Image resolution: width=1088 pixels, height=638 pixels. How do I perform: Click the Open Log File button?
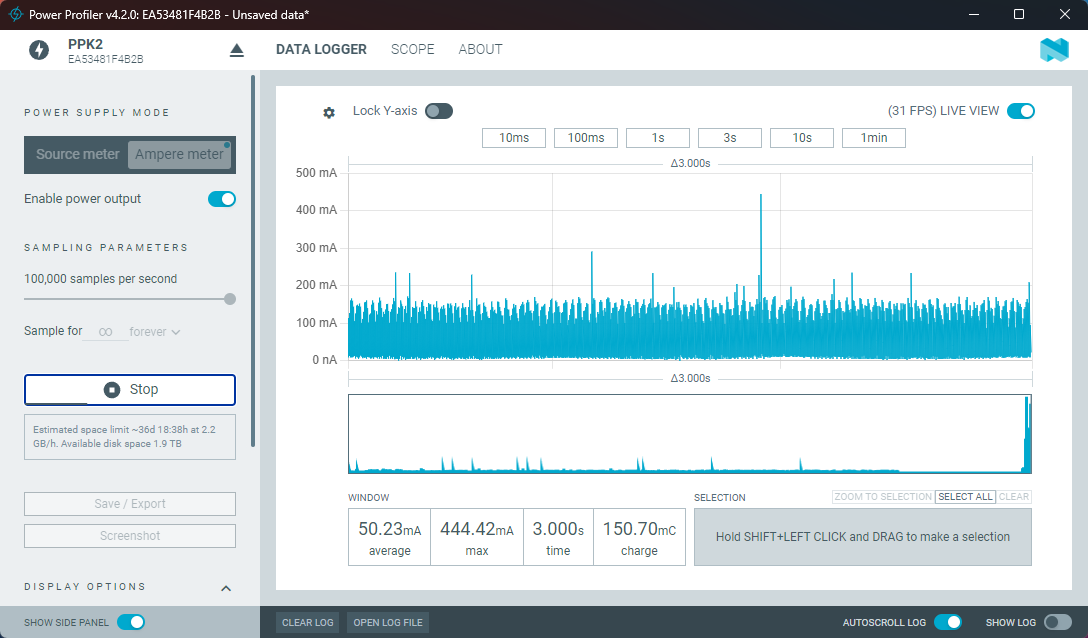pyautogui.click(x=388, y=622)
